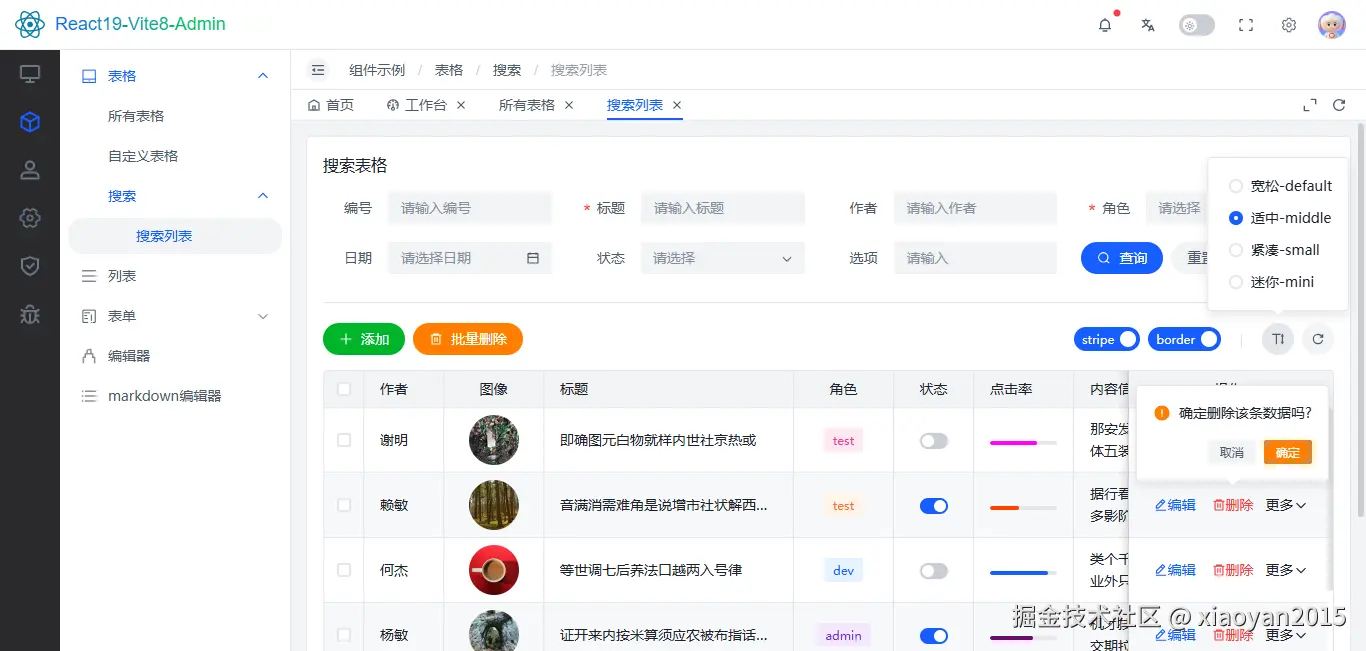This screenshot has width=1366, height=651.
Task: Click the table refresh icon button
Action: (1318, 339)
